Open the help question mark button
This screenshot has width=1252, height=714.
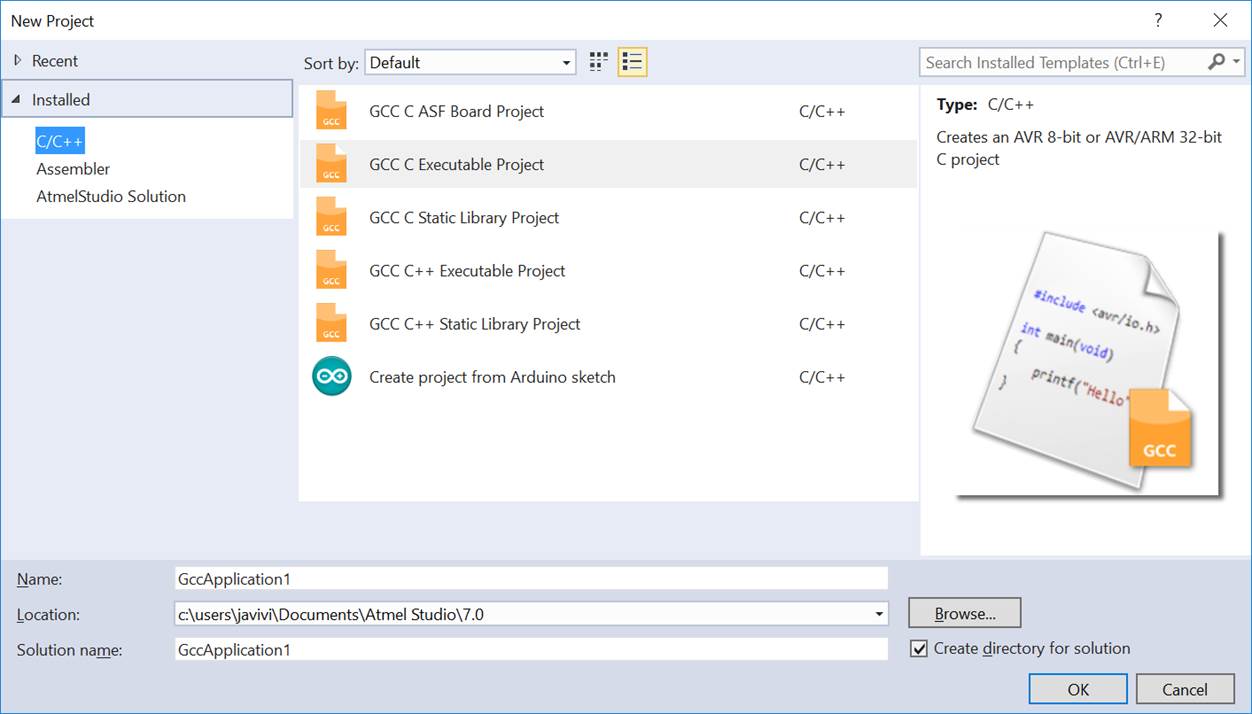point(1158,20)
